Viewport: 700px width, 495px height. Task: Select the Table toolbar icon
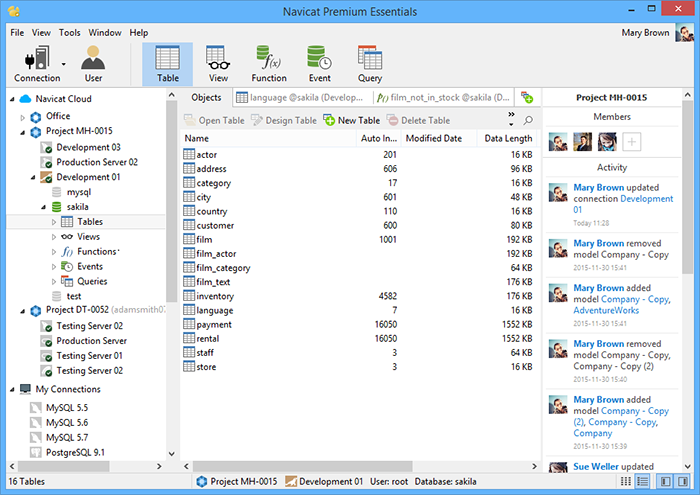167,64
